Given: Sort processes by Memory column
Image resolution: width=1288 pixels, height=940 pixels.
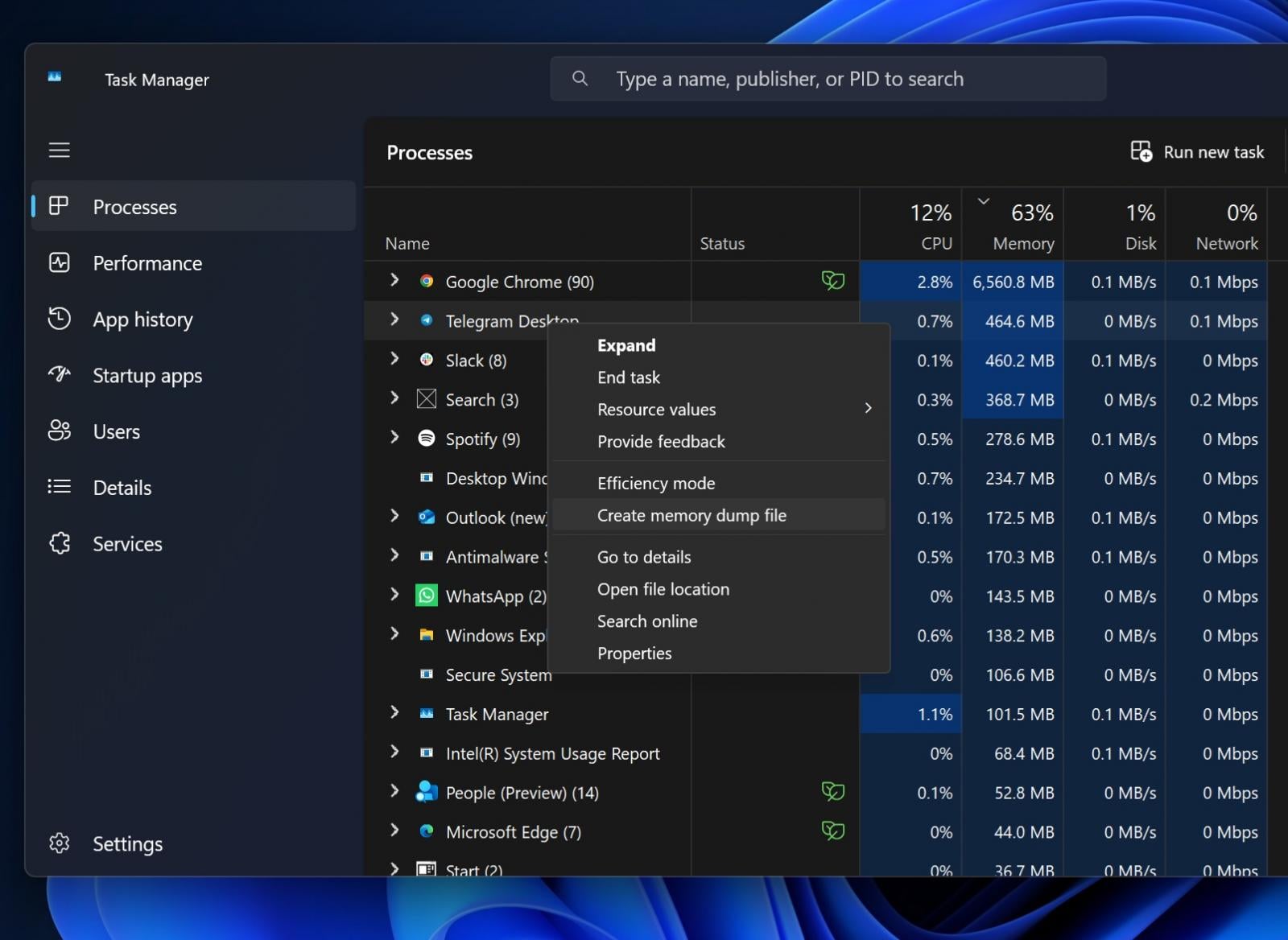Looking at the screenshot, I should [x=1022, y=243].
